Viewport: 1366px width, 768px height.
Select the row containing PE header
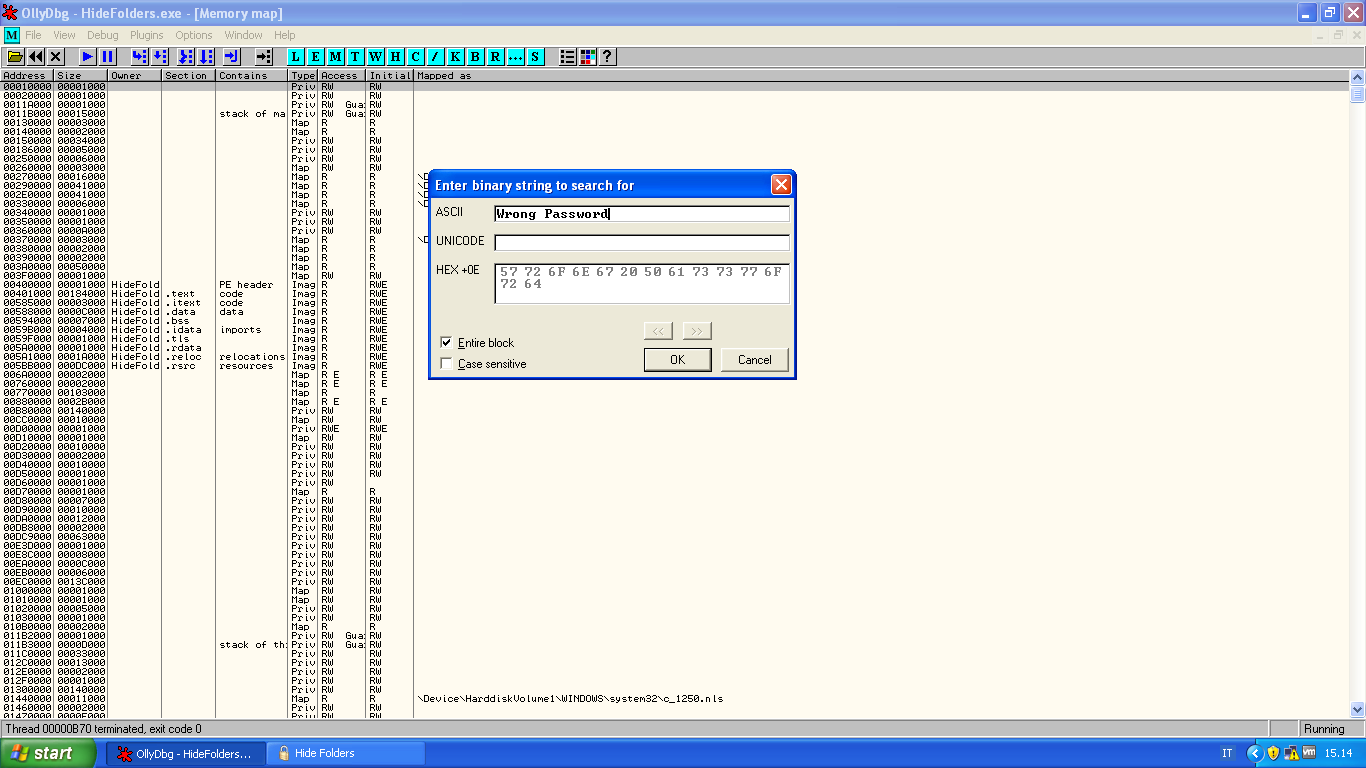[x=675, y=285]
